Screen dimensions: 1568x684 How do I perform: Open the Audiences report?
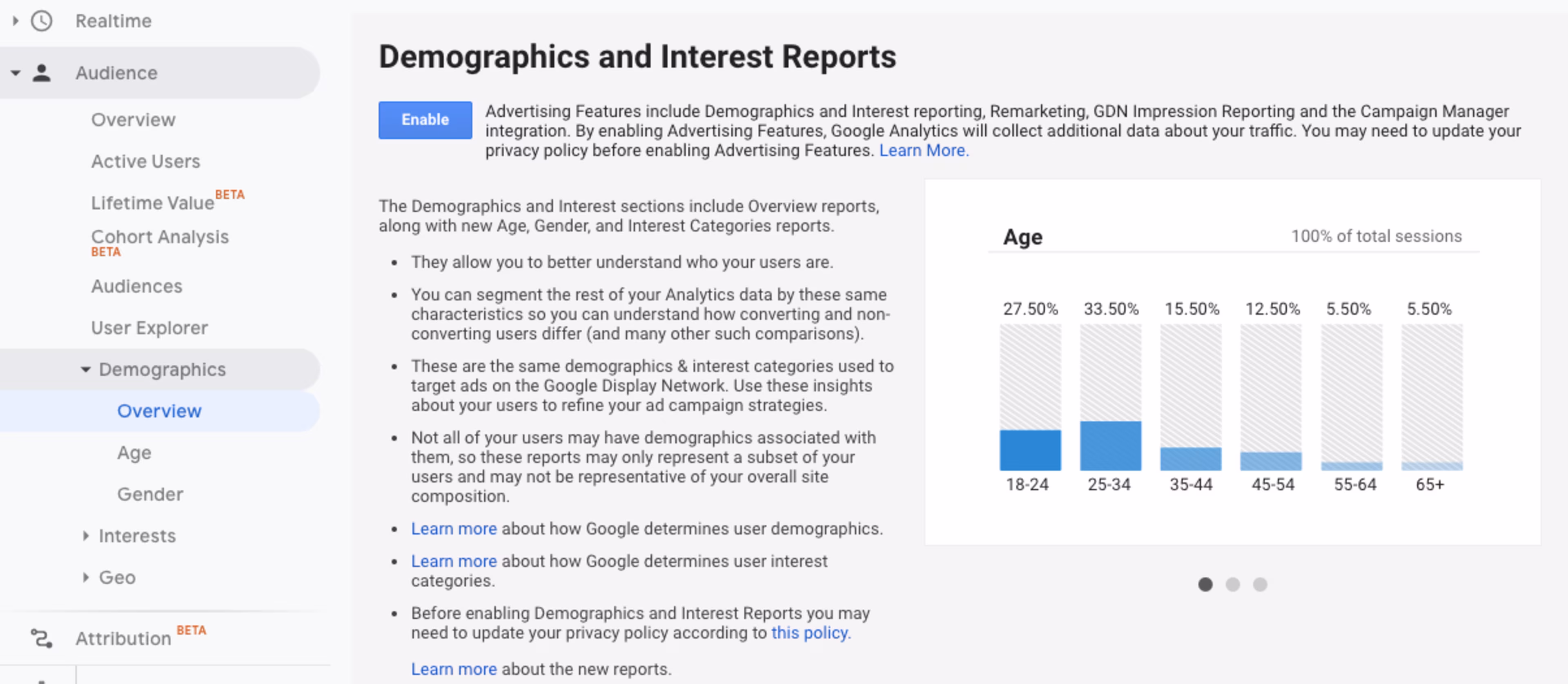pos(136,285)
